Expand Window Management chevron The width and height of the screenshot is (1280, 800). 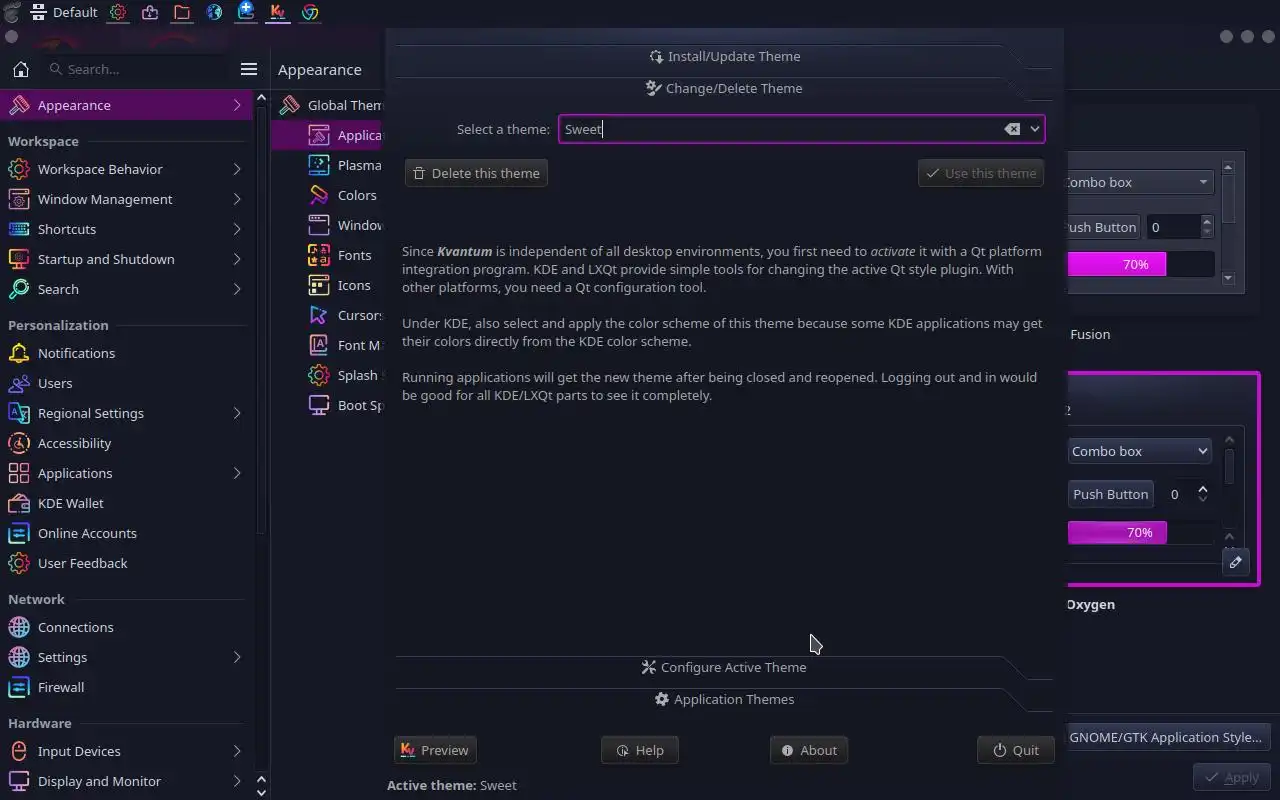[x=237, y=199]
